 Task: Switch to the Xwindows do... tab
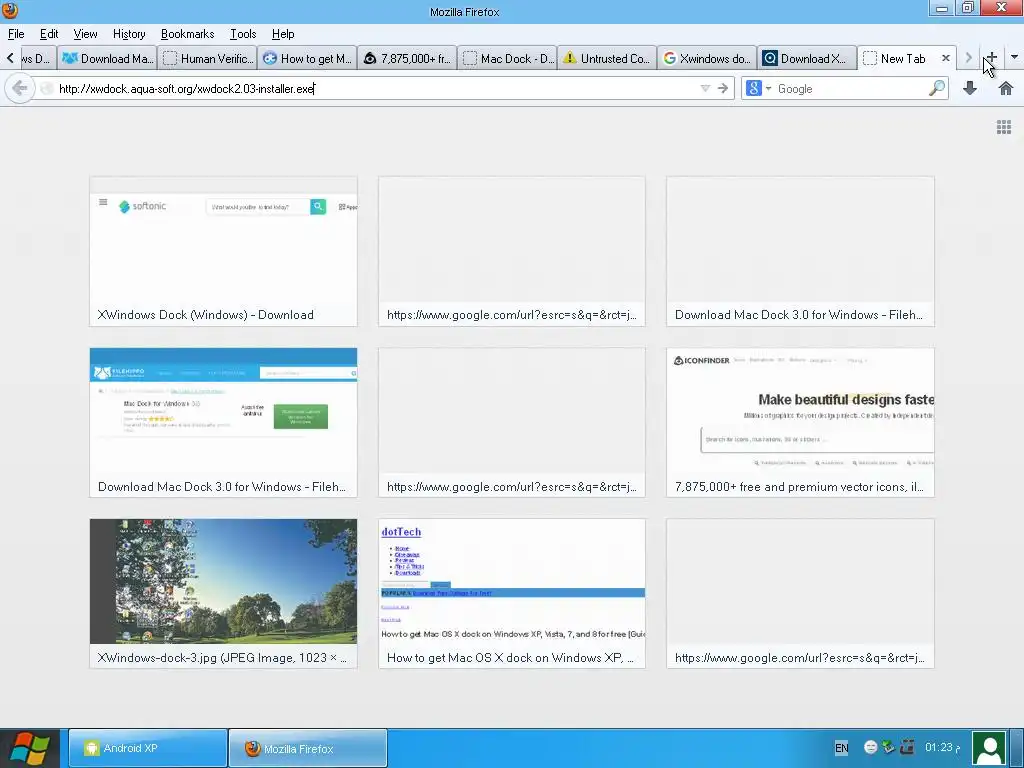(707, 58)
